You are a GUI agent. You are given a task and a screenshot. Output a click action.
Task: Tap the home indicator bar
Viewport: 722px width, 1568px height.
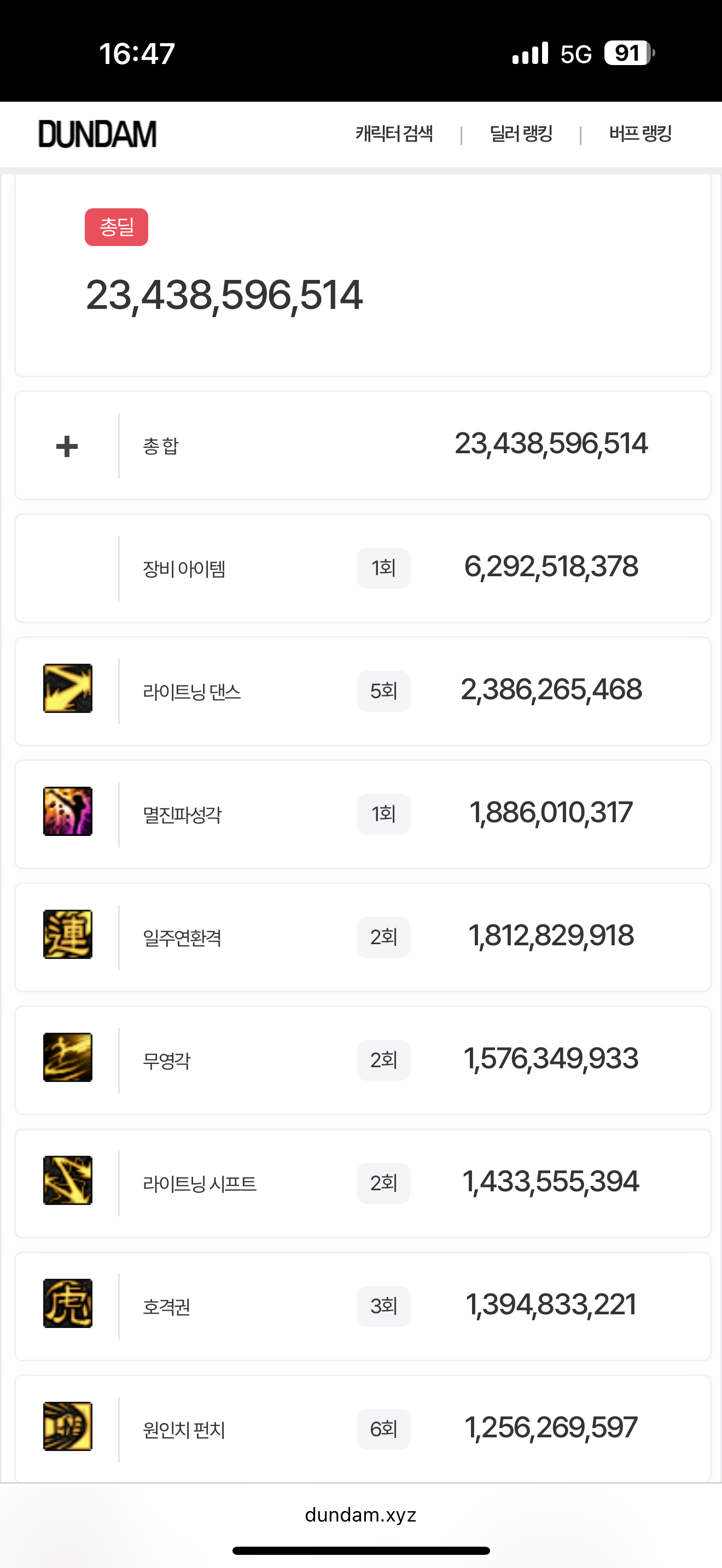[361, 1551]
